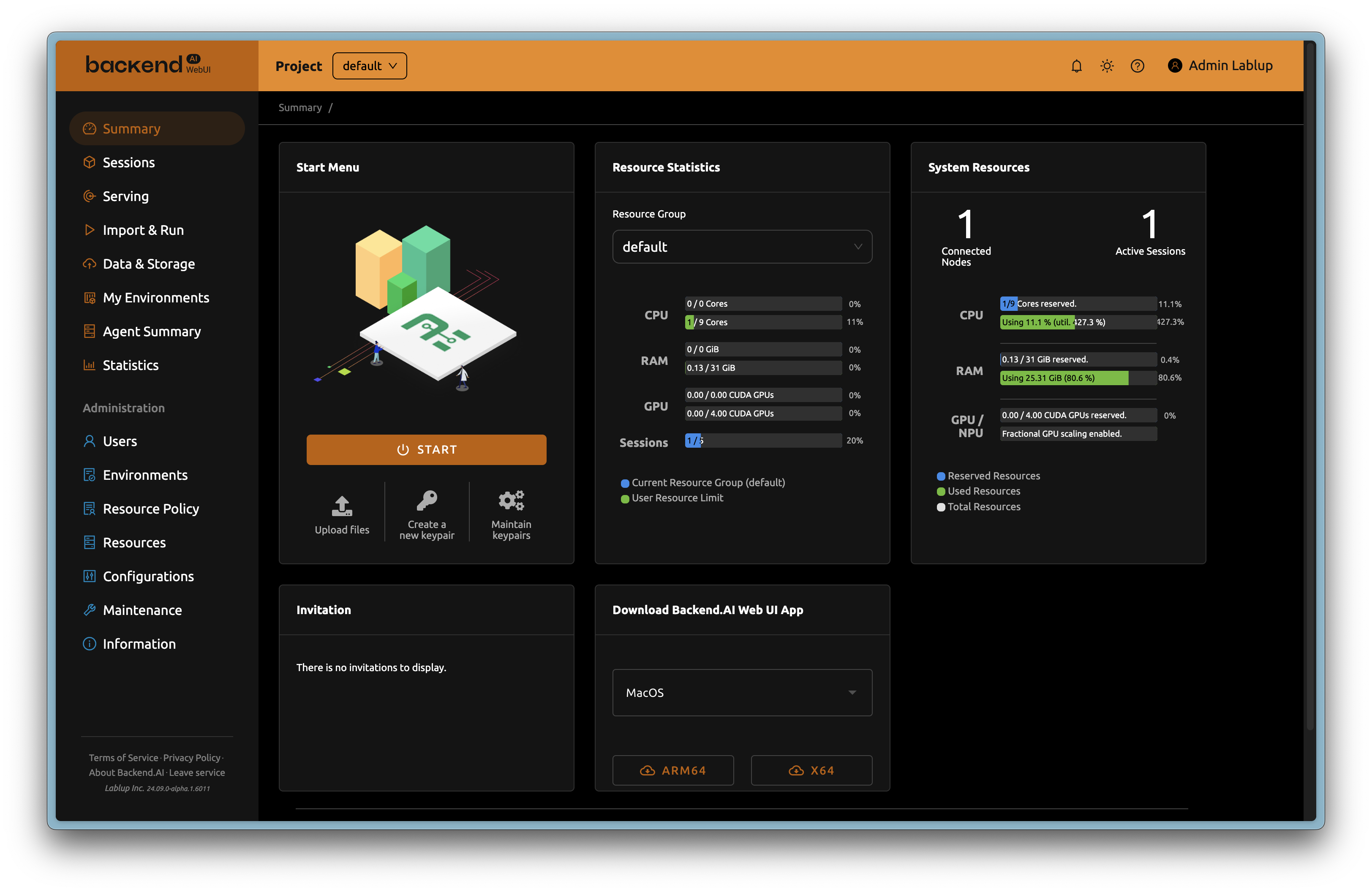Click the Upload files icon
The width and height of the screenshot is (1372, 892).
342,506
